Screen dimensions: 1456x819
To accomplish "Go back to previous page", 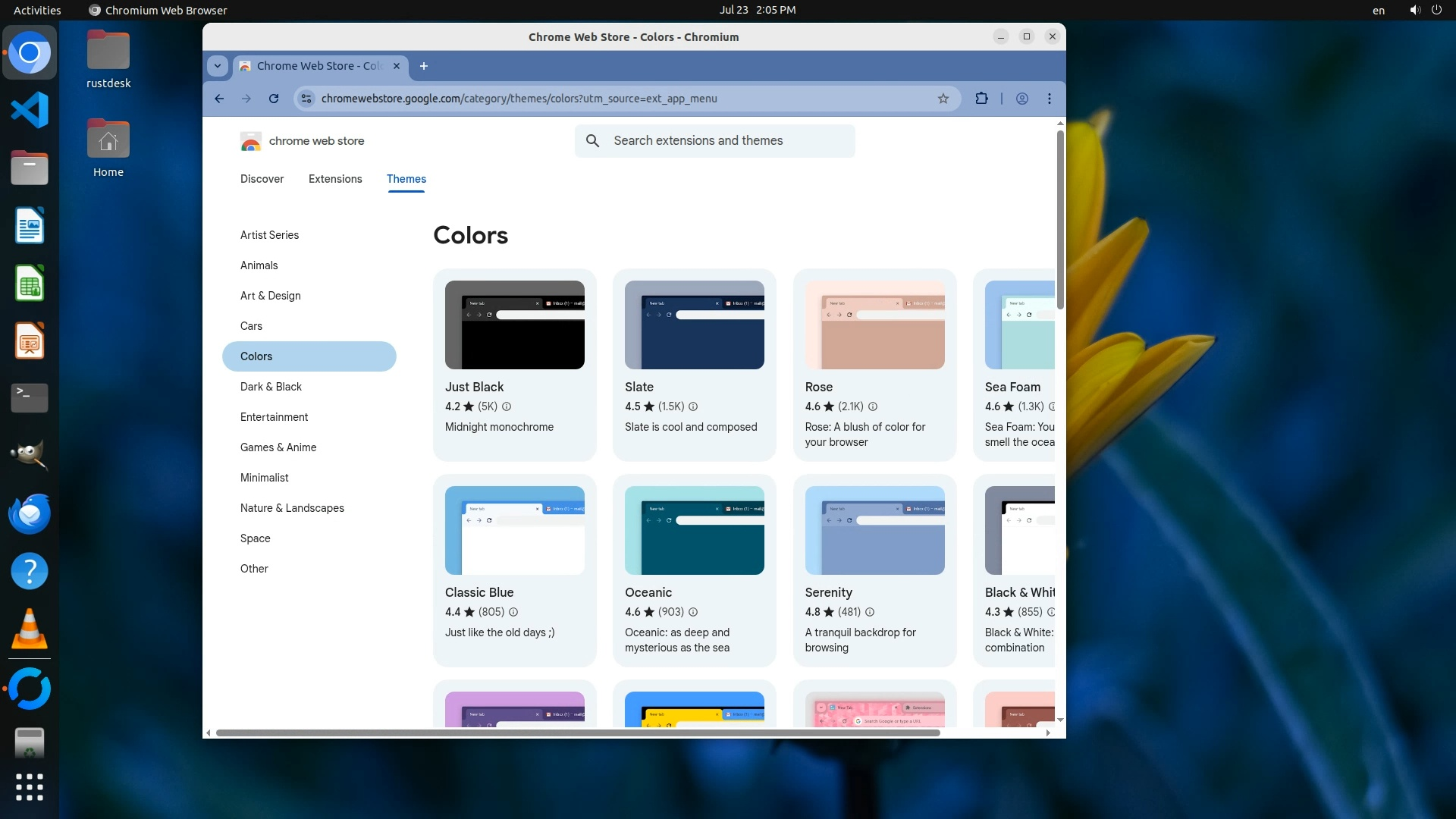I will (x=219, y=99).
